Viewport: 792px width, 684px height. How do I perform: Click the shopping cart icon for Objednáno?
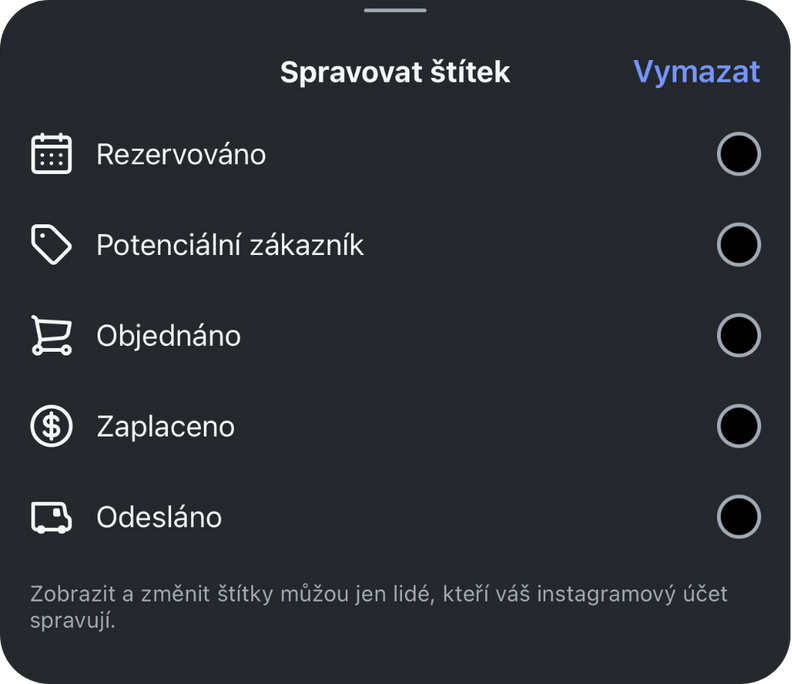tap(51, 335)
